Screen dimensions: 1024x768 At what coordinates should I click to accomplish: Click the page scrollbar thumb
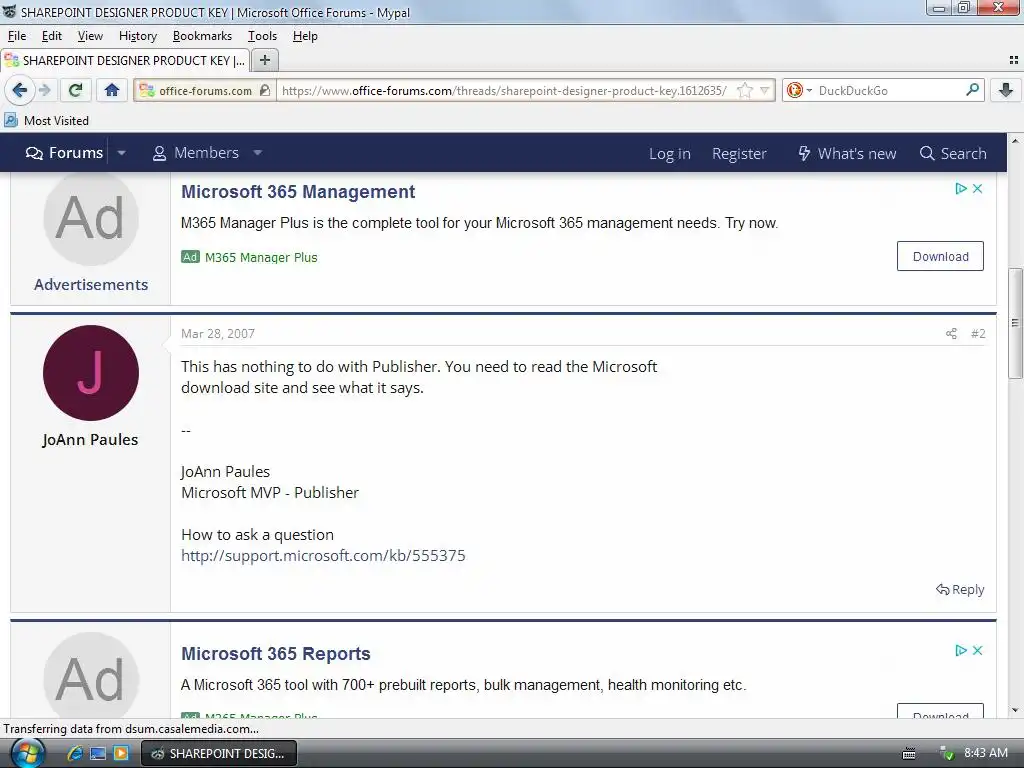tap(1015, 323)
